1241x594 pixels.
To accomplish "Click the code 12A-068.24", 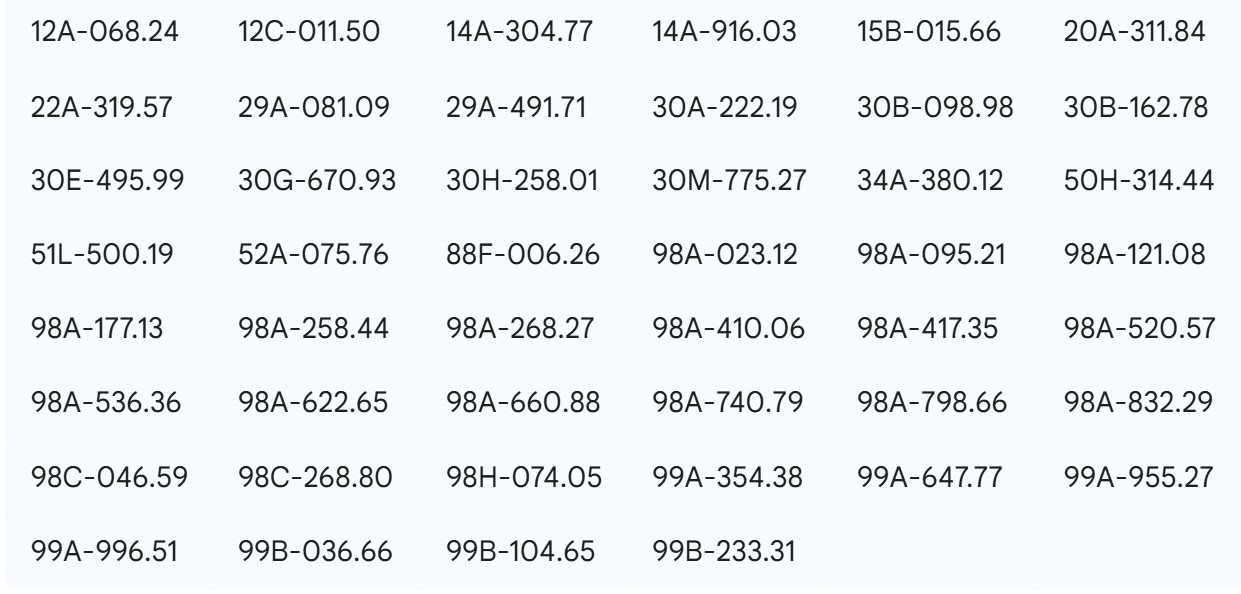I will tap(106, 33).
